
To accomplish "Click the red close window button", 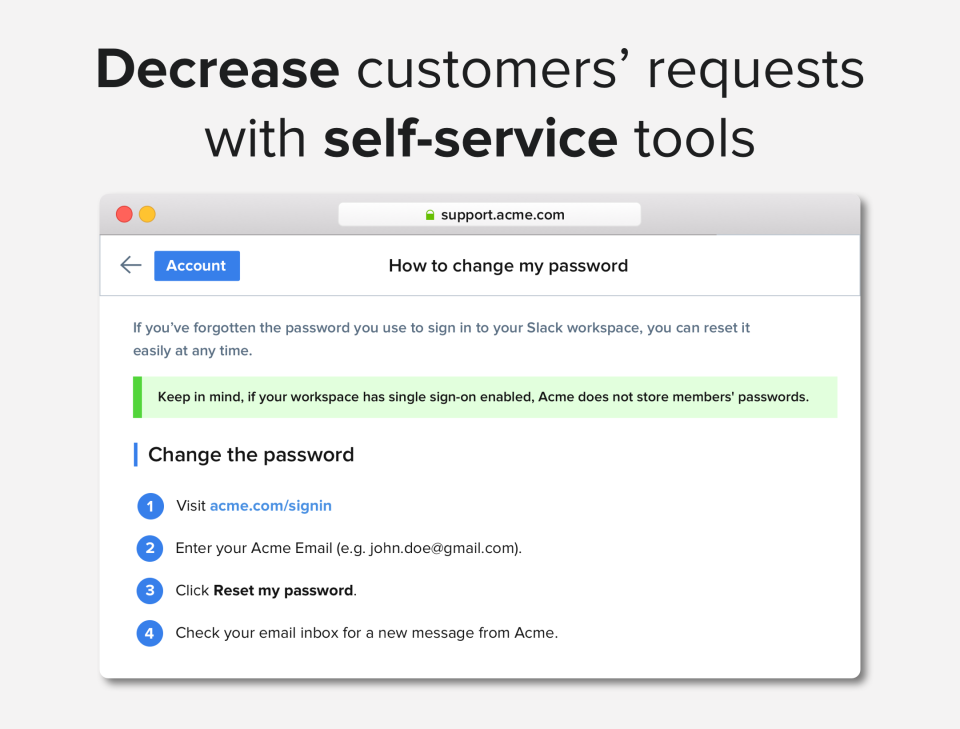I will [x=124, y=214].
